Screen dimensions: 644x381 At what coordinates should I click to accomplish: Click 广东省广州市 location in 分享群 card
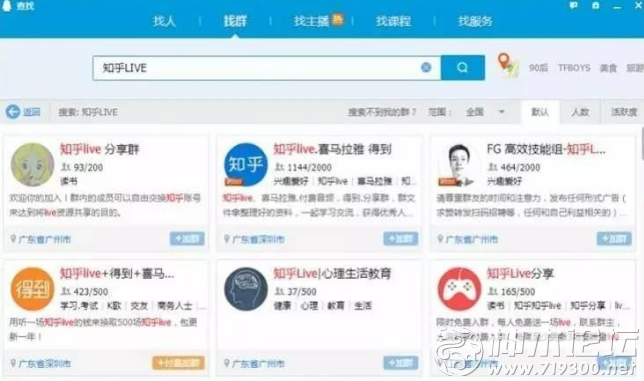[x=44, y=239]
